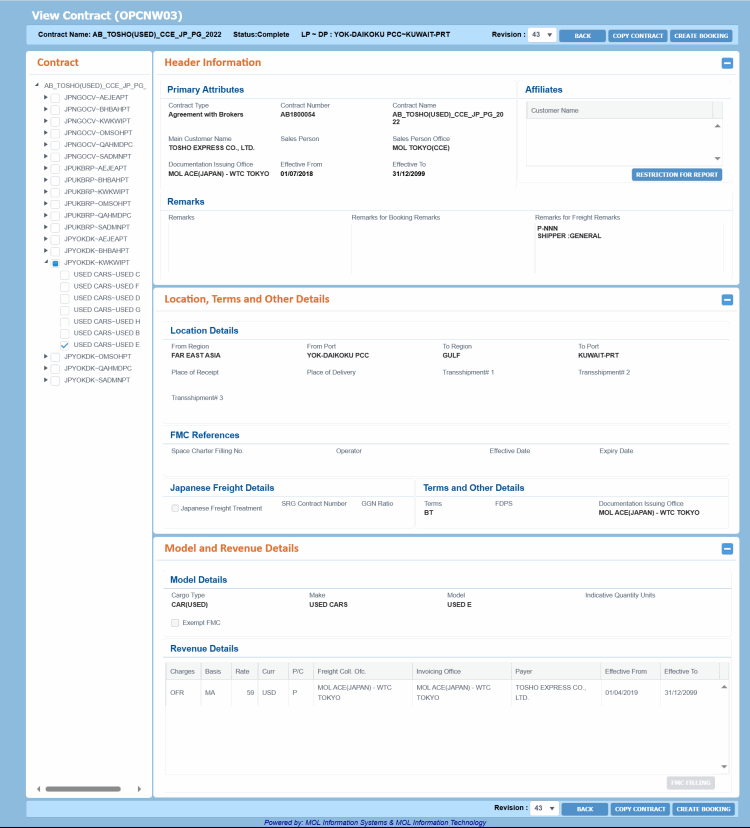The image size is (750, 828).
Task: Check the USED CARS~USED C checkbox
Action: tap(65, 274)
